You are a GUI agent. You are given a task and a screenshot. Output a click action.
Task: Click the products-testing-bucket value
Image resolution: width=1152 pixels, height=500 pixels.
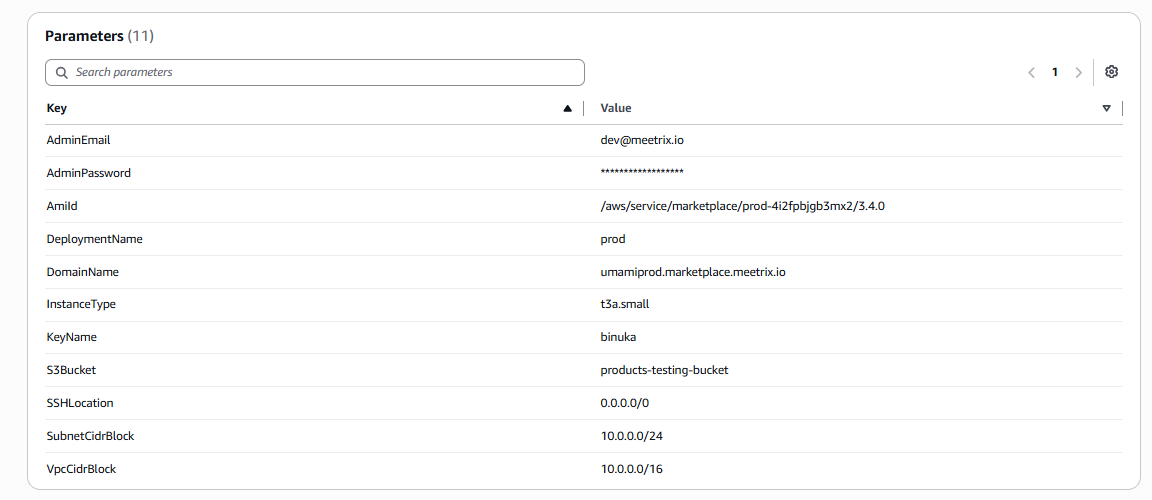[x=664, y=370]
